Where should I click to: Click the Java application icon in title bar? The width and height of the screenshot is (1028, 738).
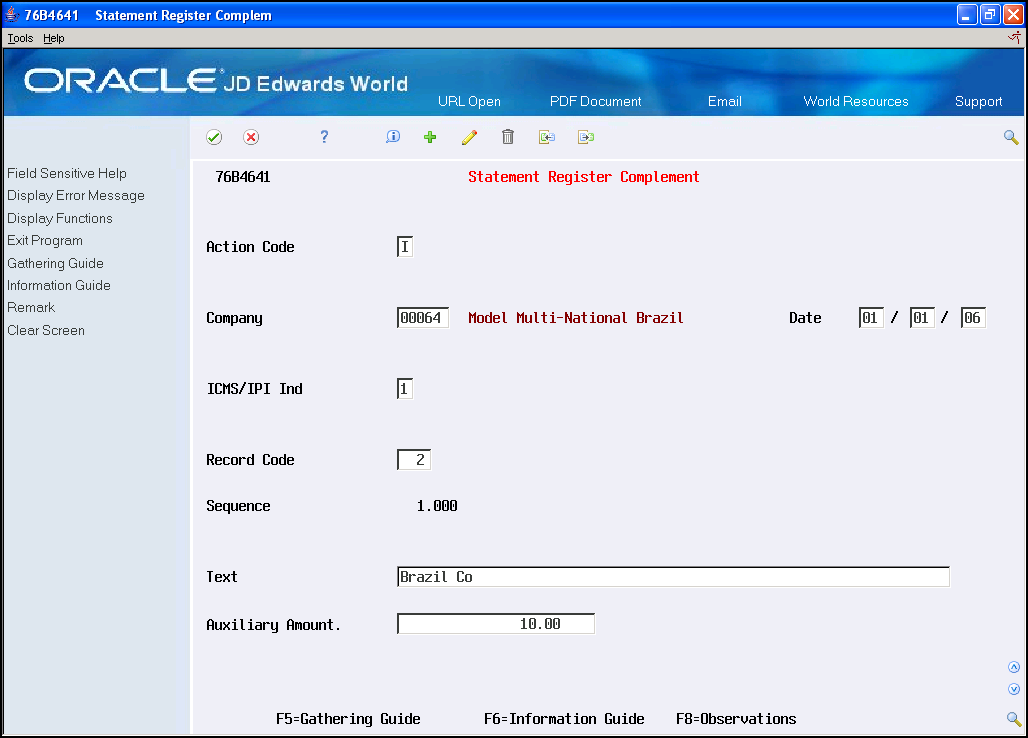tap(12, 14)
